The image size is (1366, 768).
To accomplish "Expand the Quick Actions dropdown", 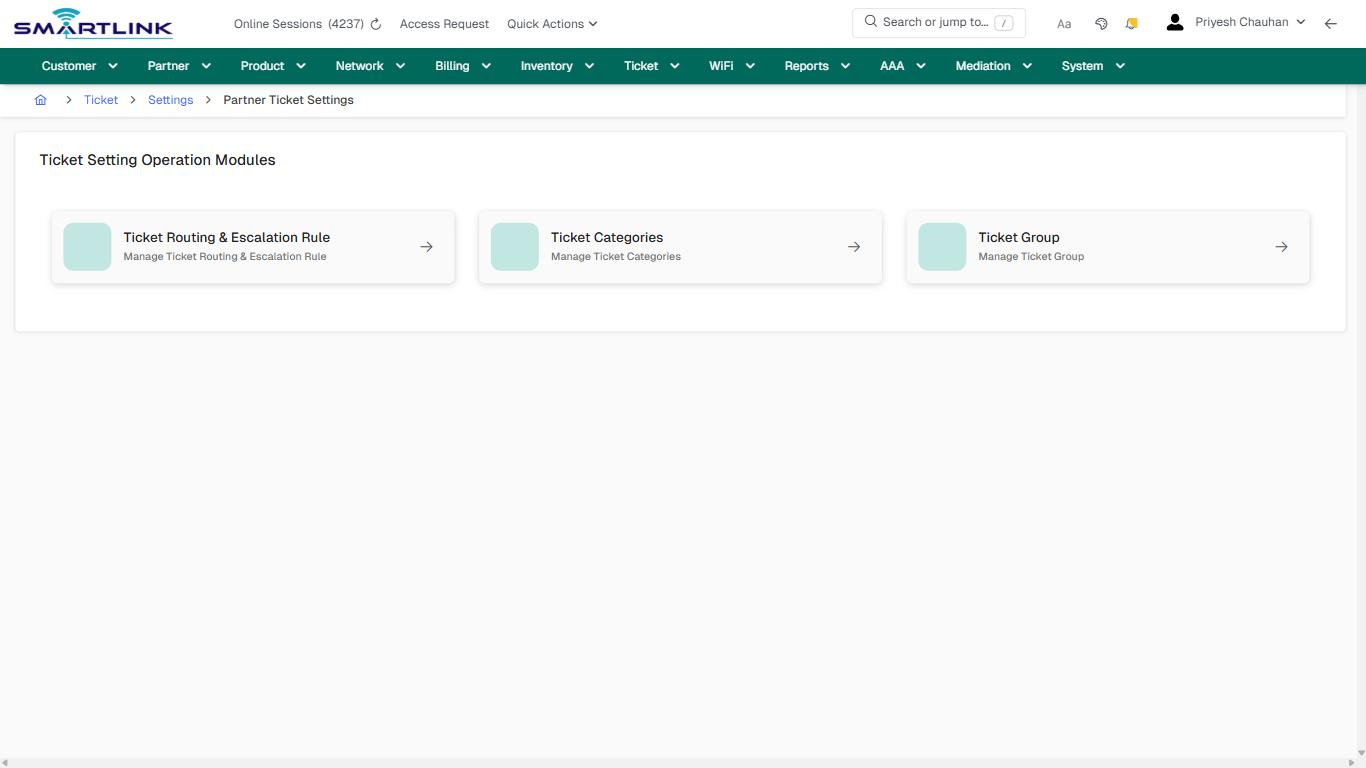I will pos(551,23).
